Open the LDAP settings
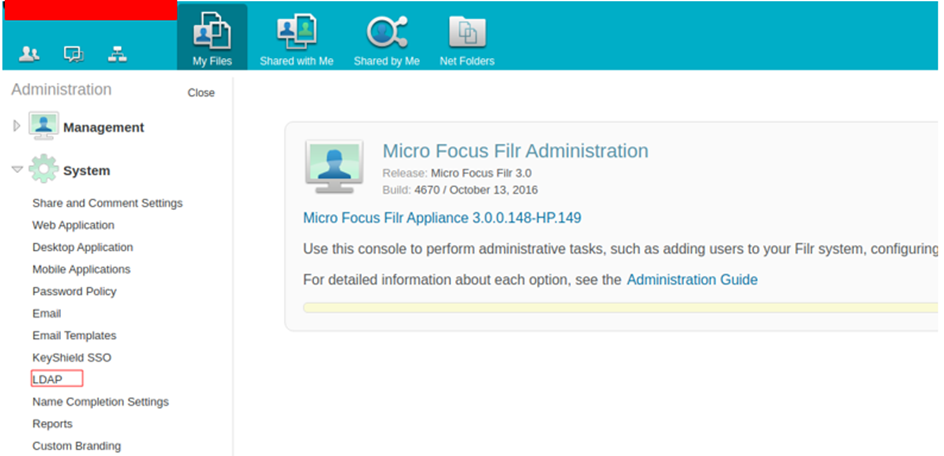This screenshot has width=944, height=456. 48,379
